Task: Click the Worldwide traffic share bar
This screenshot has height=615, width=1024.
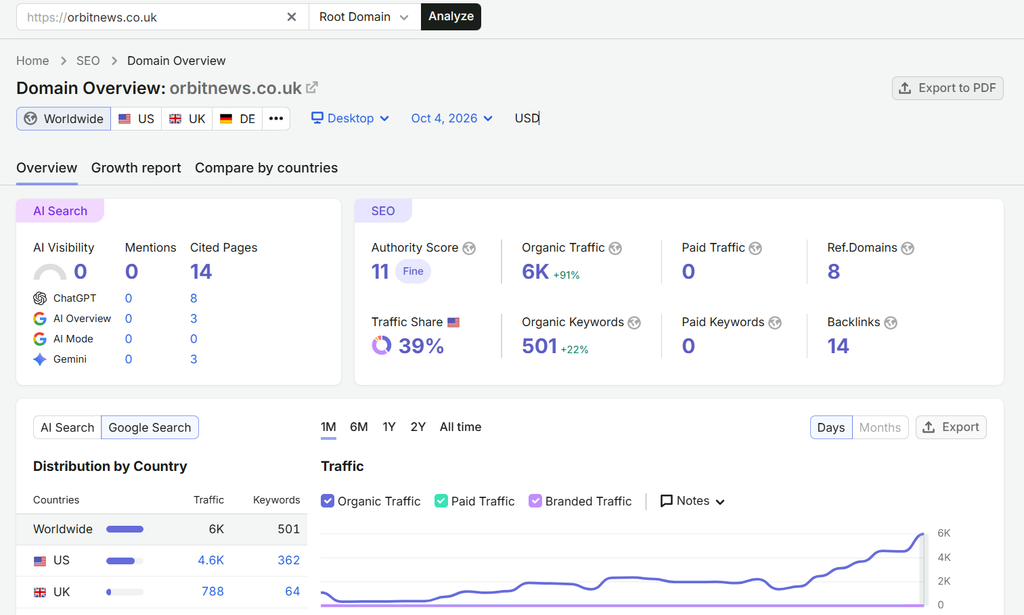Action: [125, 529]
